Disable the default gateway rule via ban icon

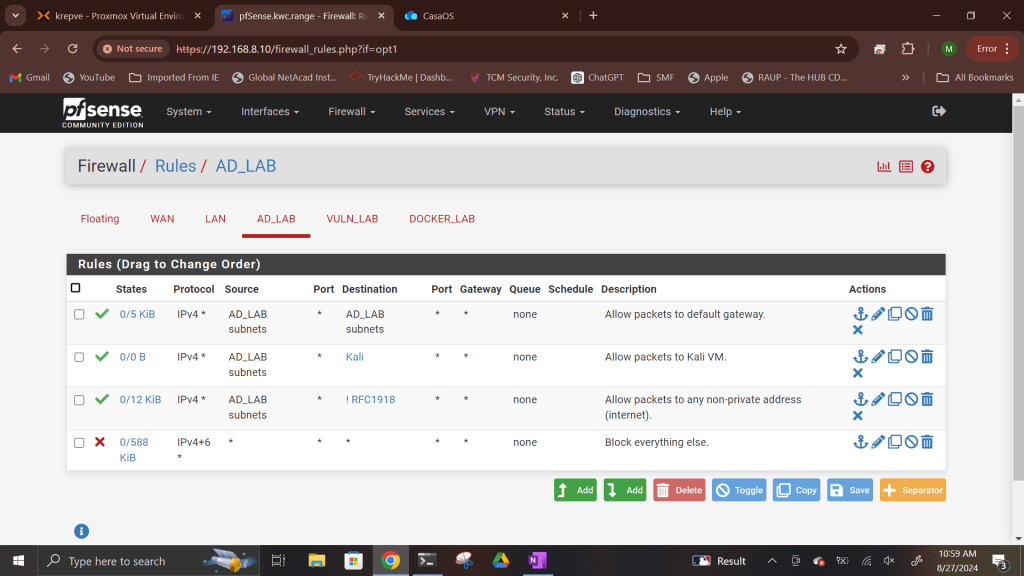(911, 314)
